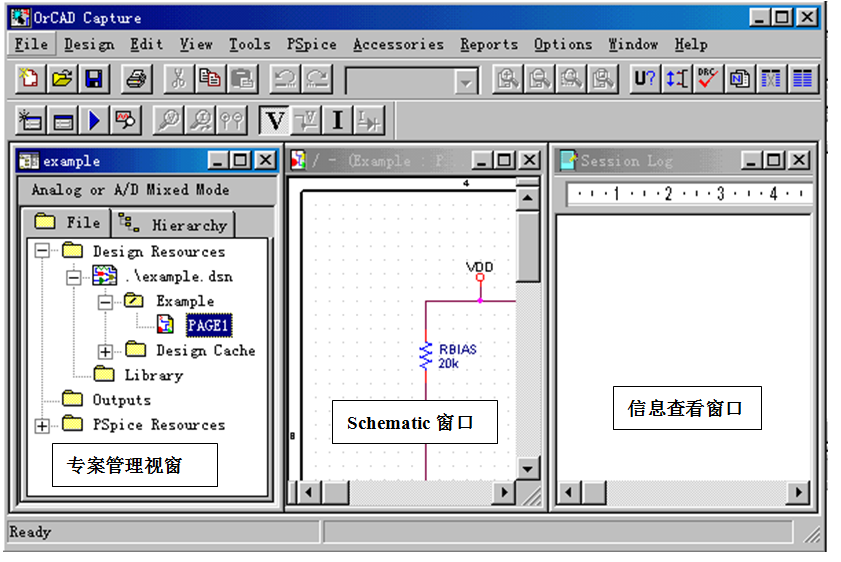View simulation results icon
The image size is (841, 562).
tap(126, 120)
